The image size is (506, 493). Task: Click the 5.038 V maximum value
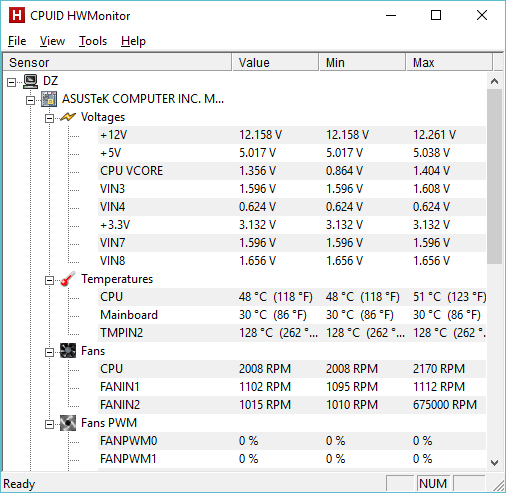click(x=431, y=153)
